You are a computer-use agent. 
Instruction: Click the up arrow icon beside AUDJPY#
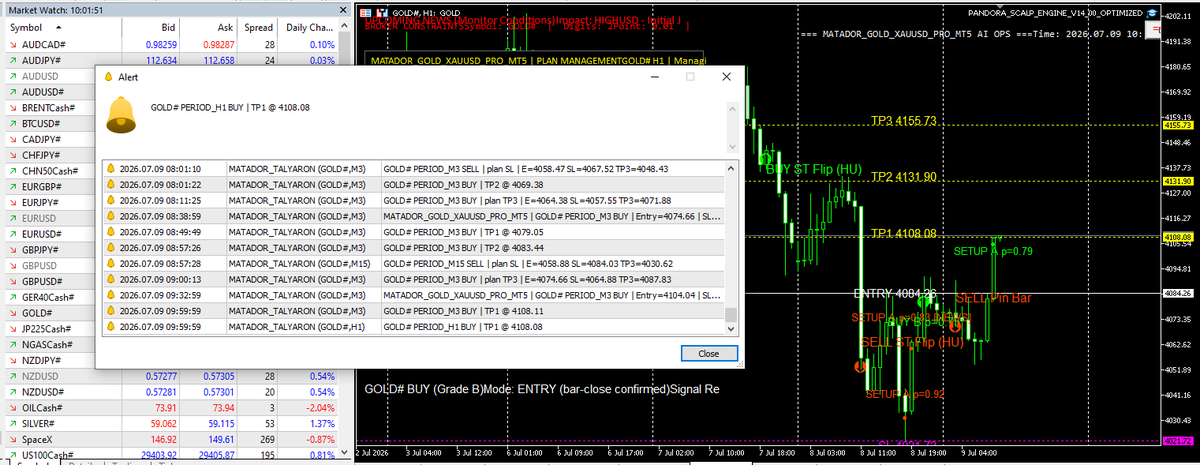(11, 60)
